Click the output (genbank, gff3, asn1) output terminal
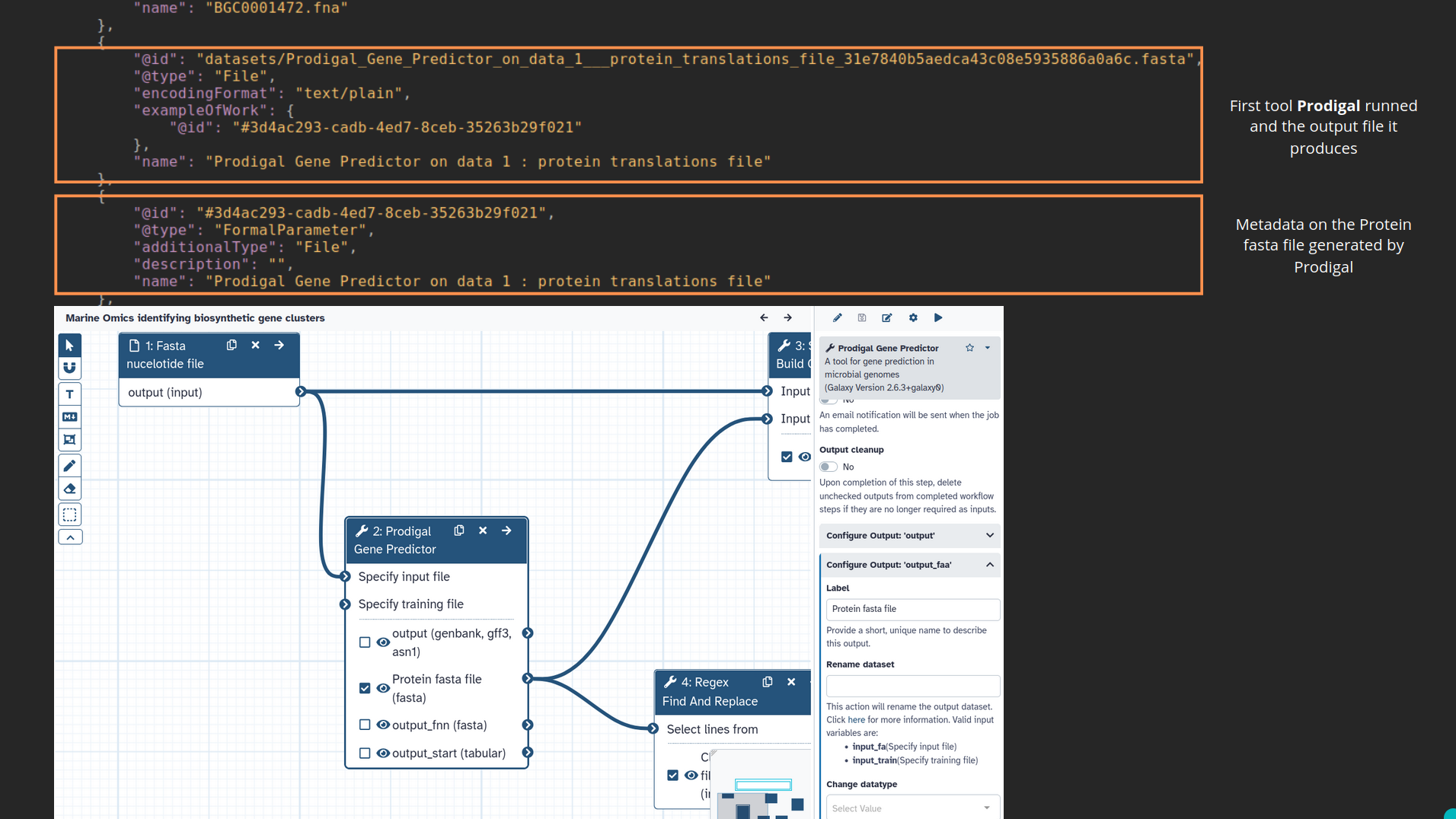The image size is (1456, 819). coord(528,633)
